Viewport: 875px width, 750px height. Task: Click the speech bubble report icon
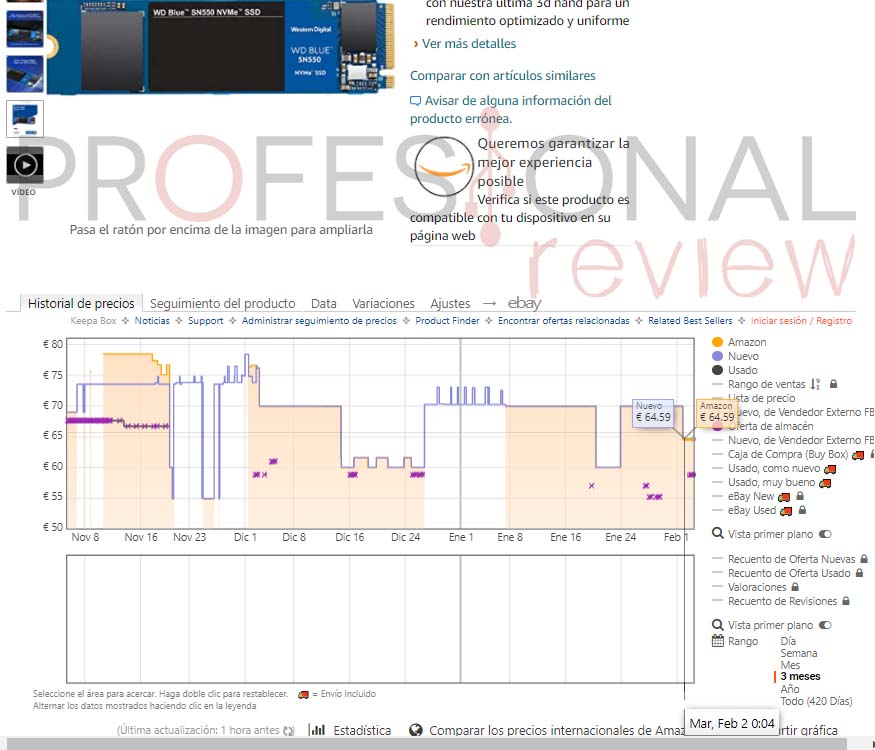coord(415,101)
